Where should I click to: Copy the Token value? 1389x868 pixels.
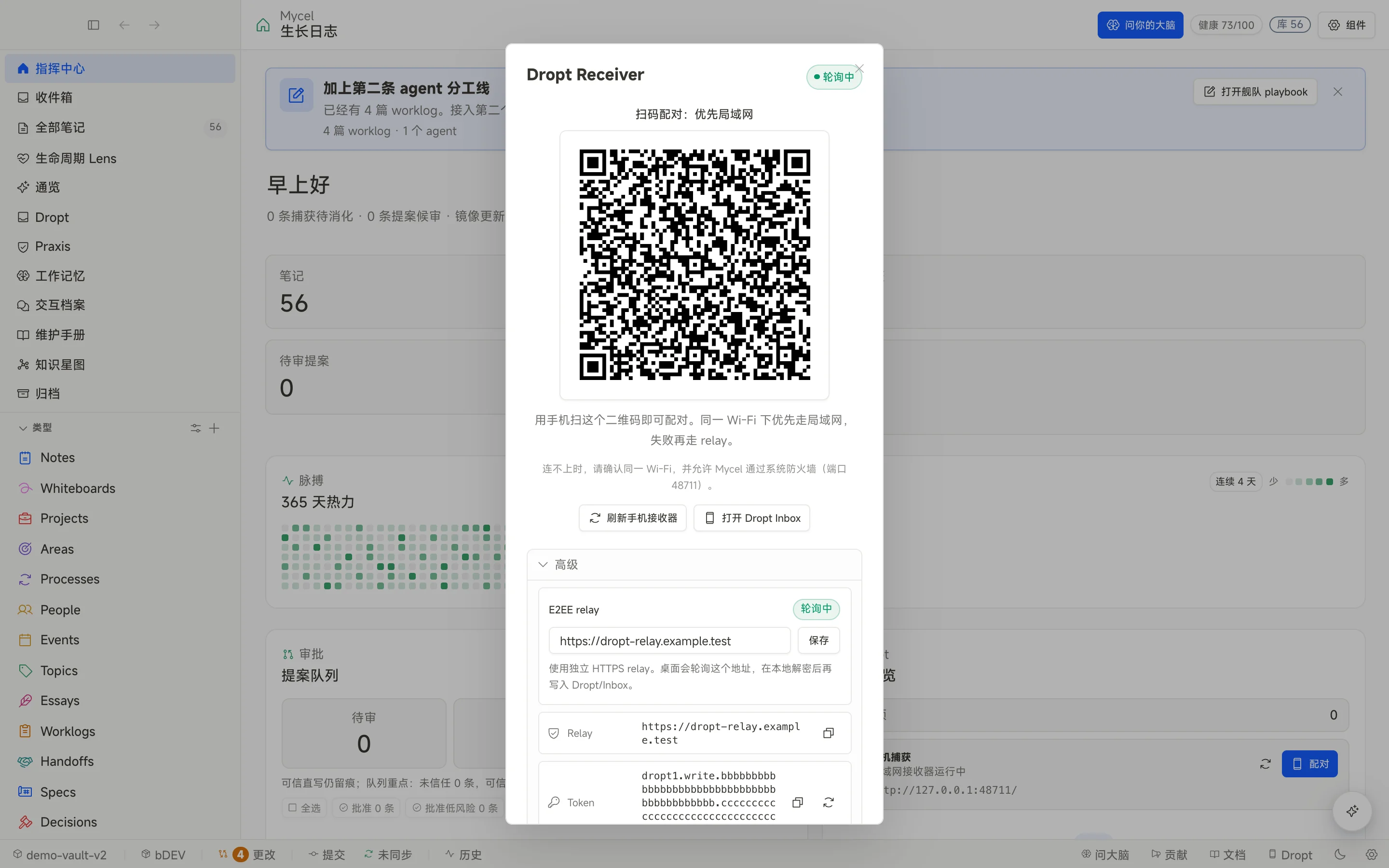point(797,802)
